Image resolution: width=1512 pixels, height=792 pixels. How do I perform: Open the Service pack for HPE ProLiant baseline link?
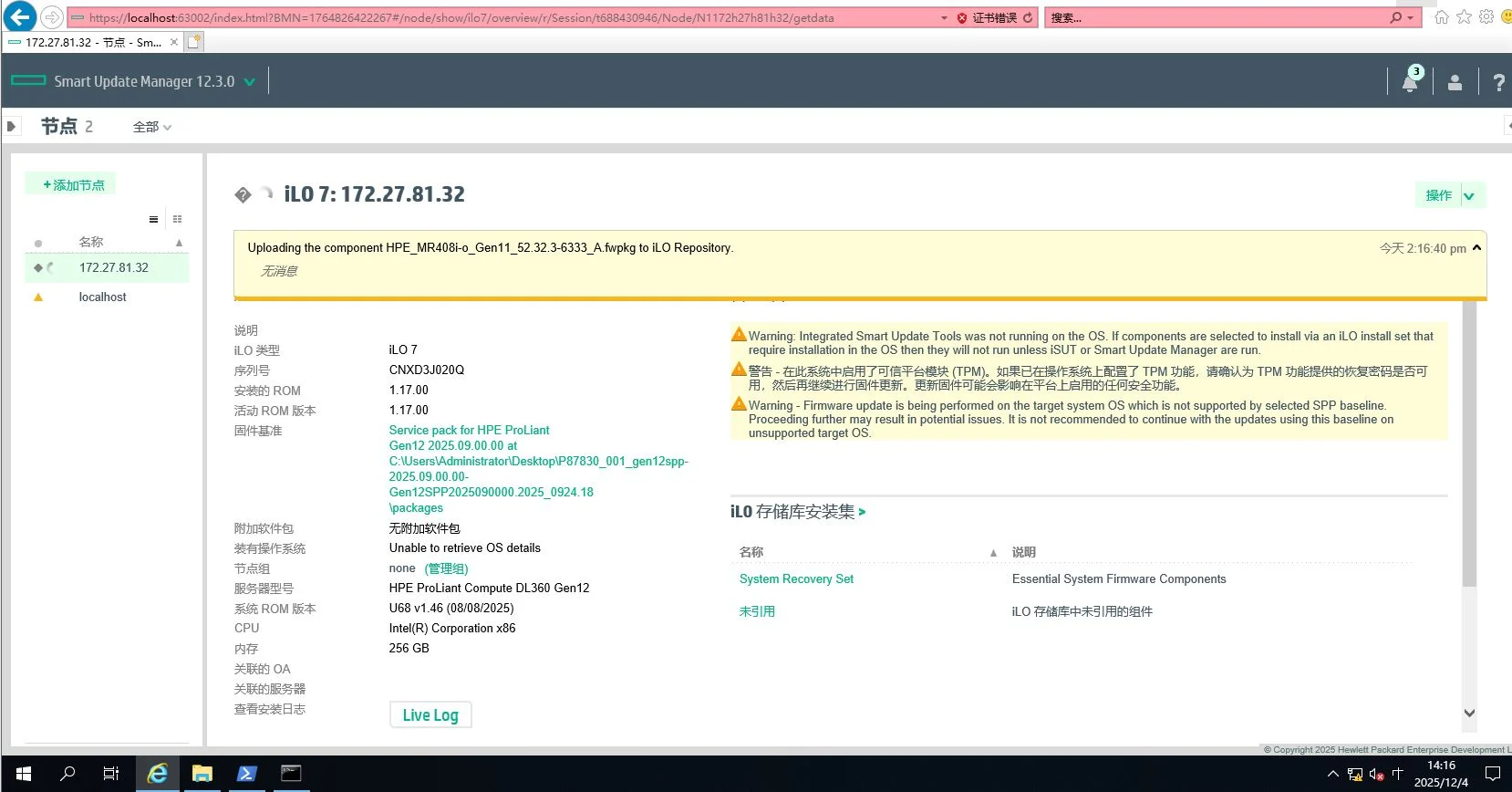tap(538, 469)
